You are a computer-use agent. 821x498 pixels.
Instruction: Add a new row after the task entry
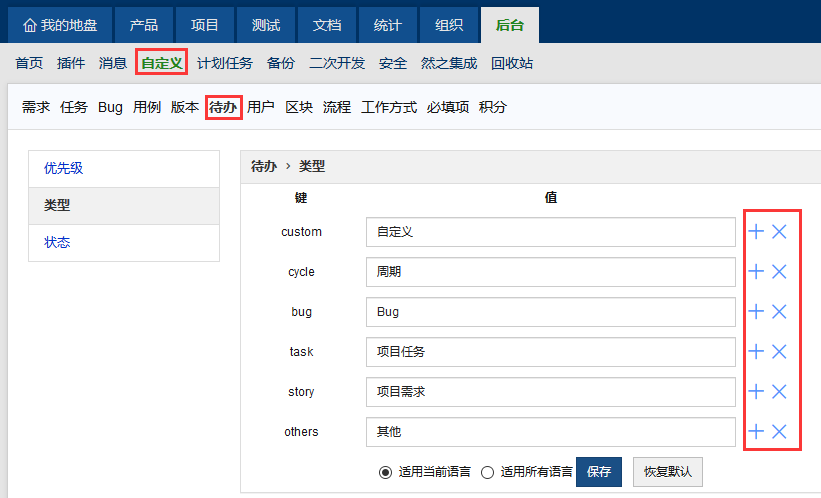[x=756, y=351]
